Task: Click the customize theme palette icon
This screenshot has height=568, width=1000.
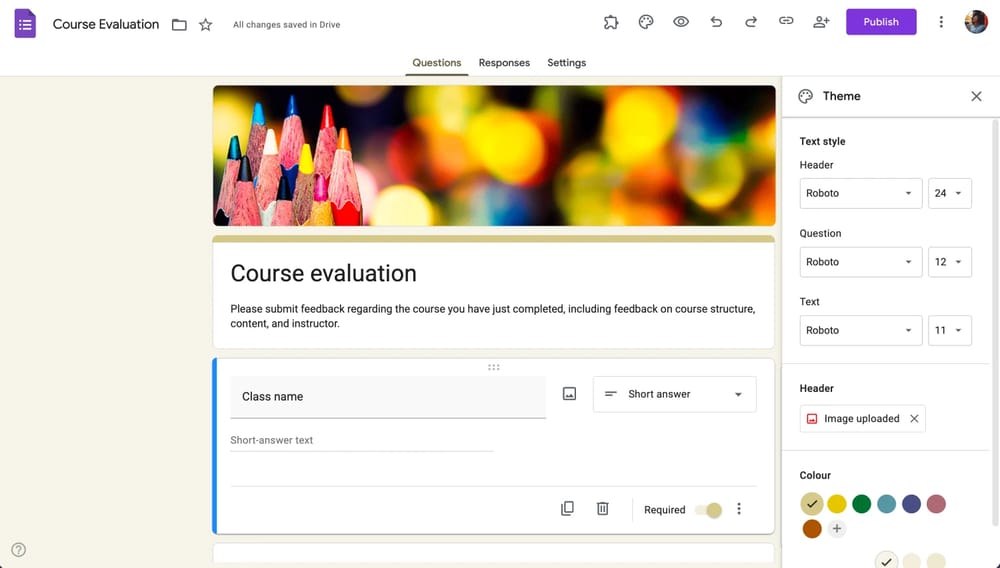Action: 646,22
